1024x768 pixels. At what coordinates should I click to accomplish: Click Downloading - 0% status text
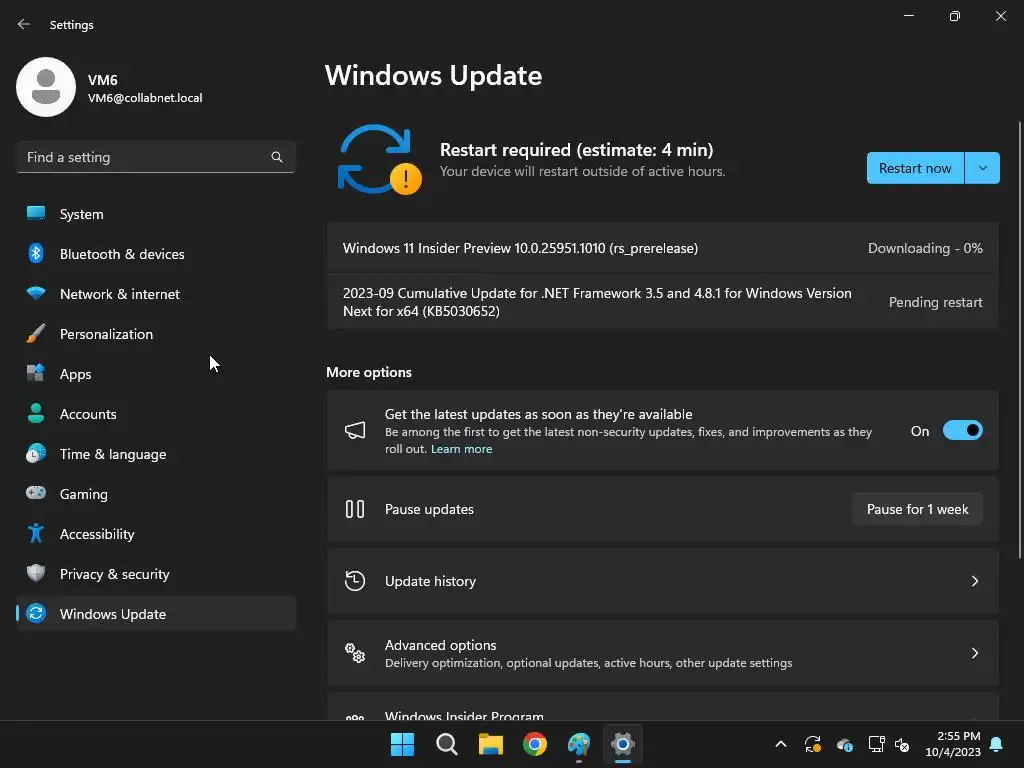click(x=925, y=248)
